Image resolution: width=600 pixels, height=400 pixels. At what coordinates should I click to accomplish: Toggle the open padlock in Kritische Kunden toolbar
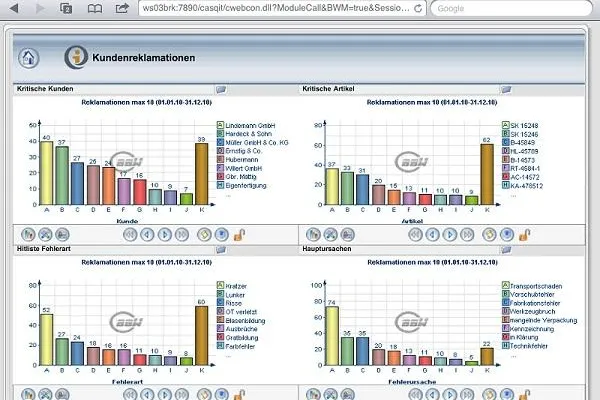click(239, 235)
